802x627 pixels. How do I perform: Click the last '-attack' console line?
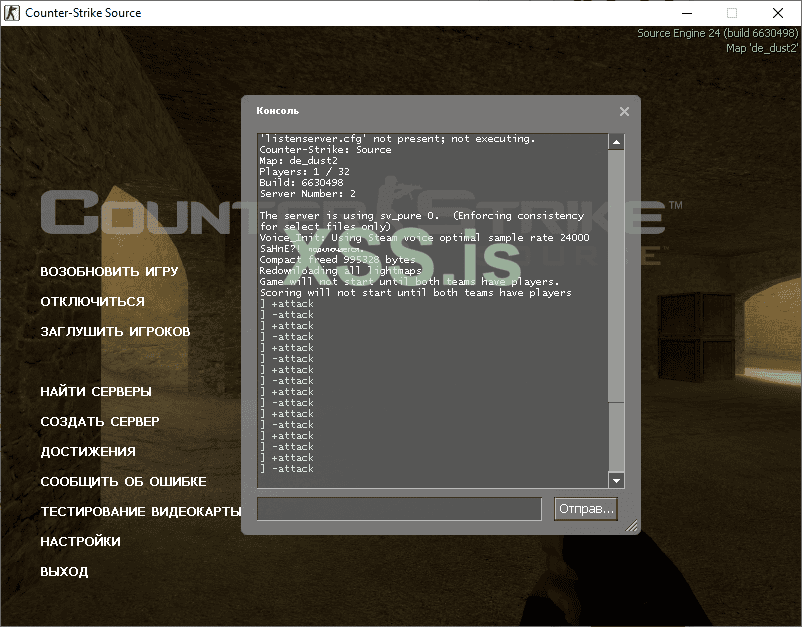point(286,469)
